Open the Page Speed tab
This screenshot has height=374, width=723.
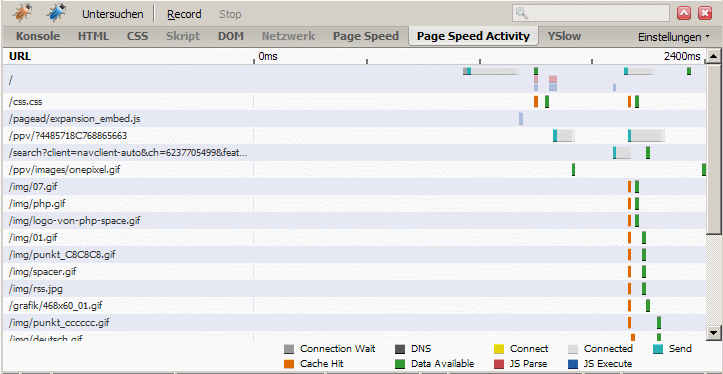coord(366,36)
